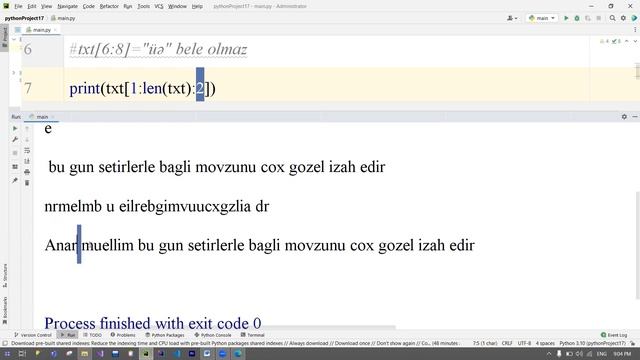
Task: Open Python Console tool window
Action: 213,335
